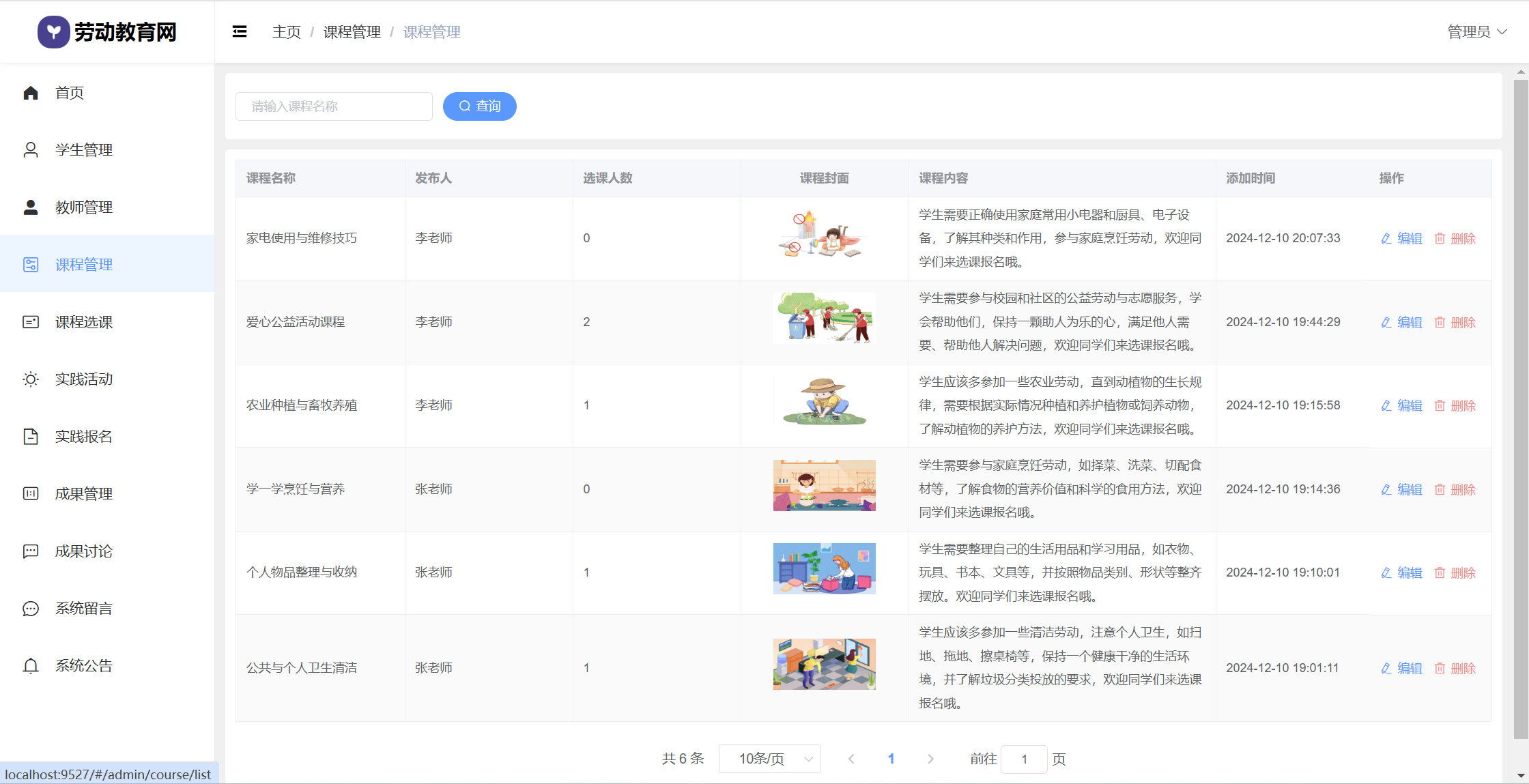Viewport: 1529px width, 784px height.
Task: Toggle the sidebar collapse hamburger icon
Action: (x=240, y=31)
